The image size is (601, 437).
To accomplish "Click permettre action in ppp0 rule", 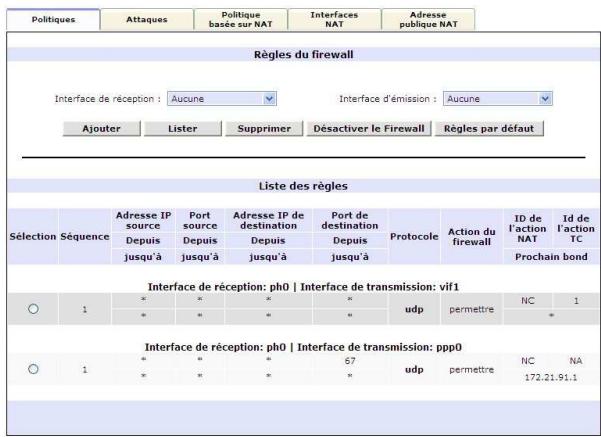I will 472,370.
